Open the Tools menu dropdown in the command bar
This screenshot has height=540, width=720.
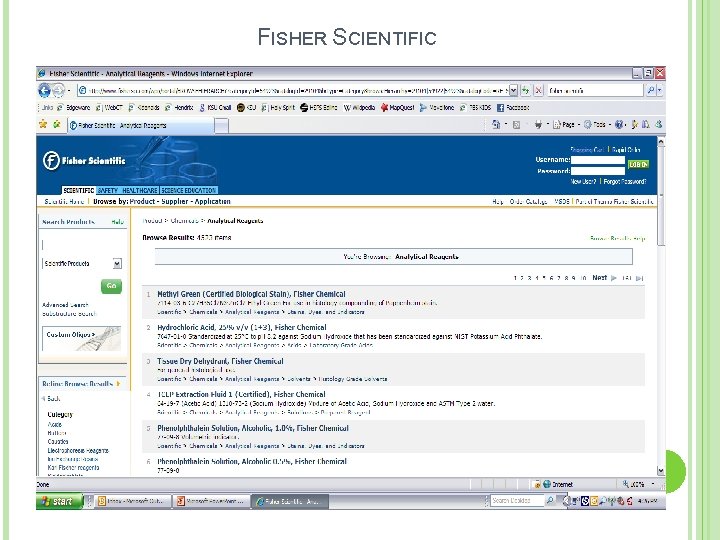(609, 124)
